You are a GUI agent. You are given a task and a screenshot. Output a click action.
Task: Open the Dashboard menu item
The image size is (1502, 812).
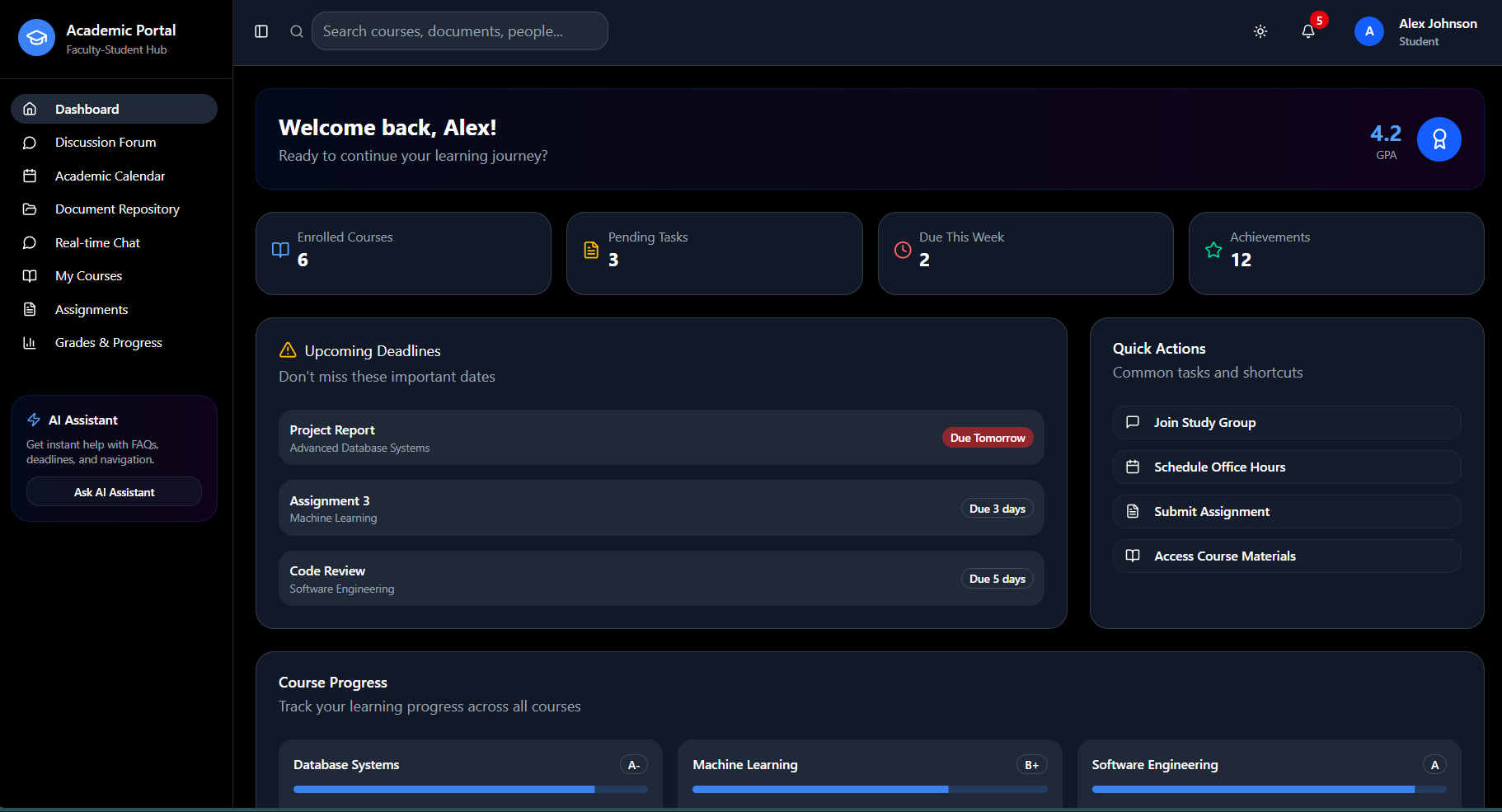coord(114,109)
